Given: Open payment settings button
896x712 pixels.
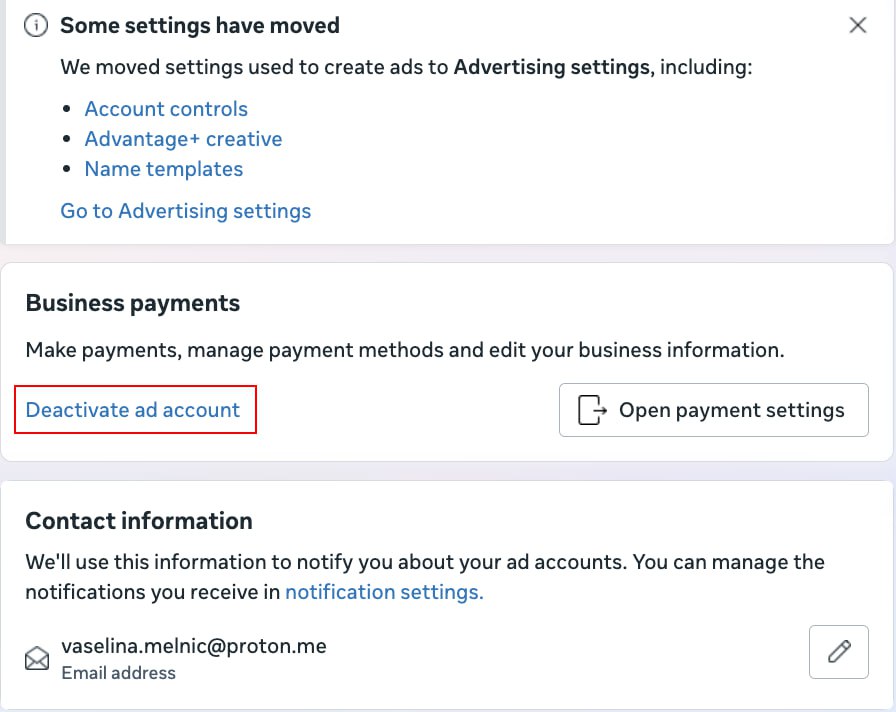Looking at the screenshot, I should 714,410.
